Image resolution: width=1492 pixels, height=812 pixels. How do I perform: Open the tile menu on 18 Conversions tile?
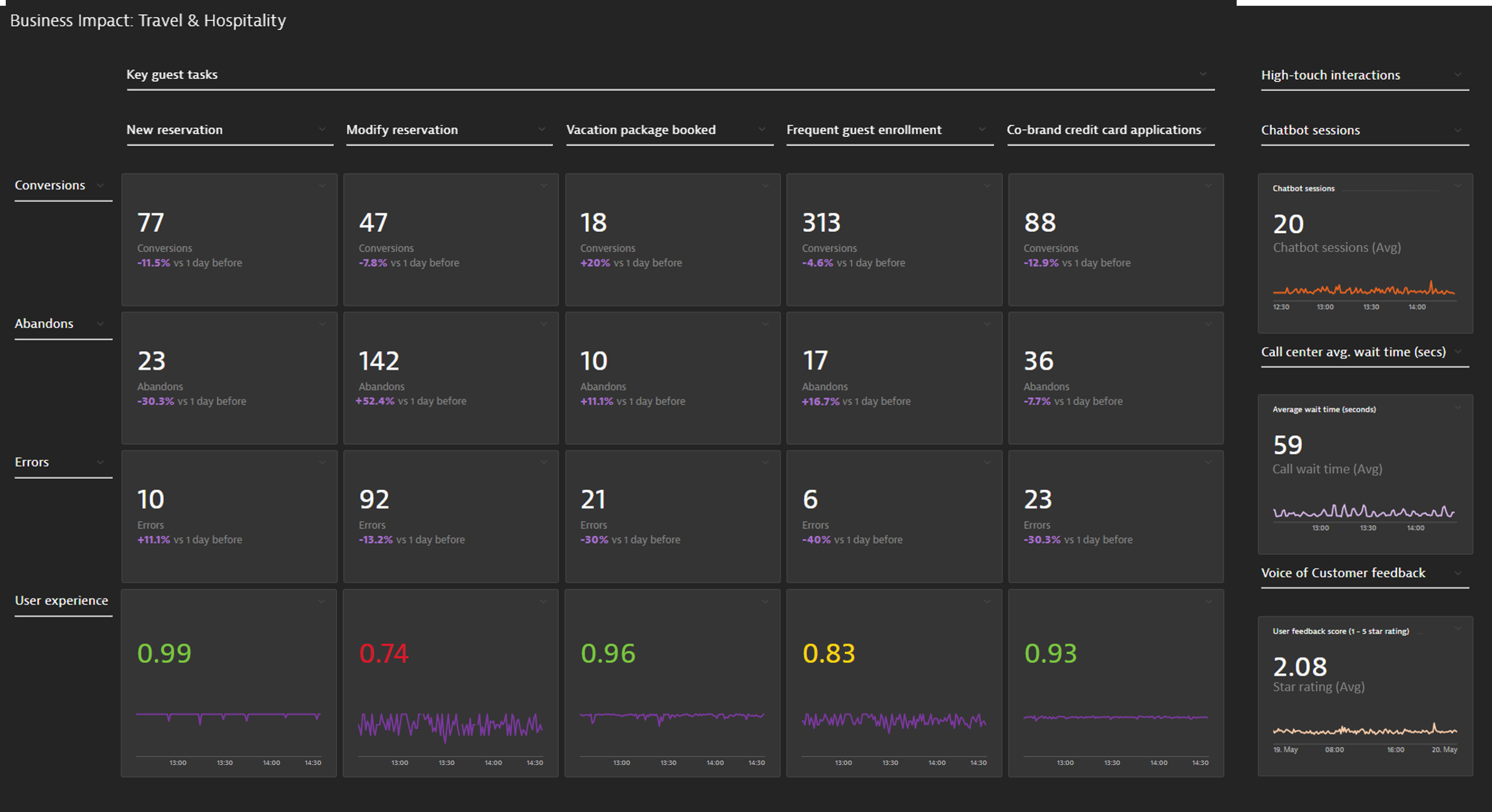coord(765,186)
